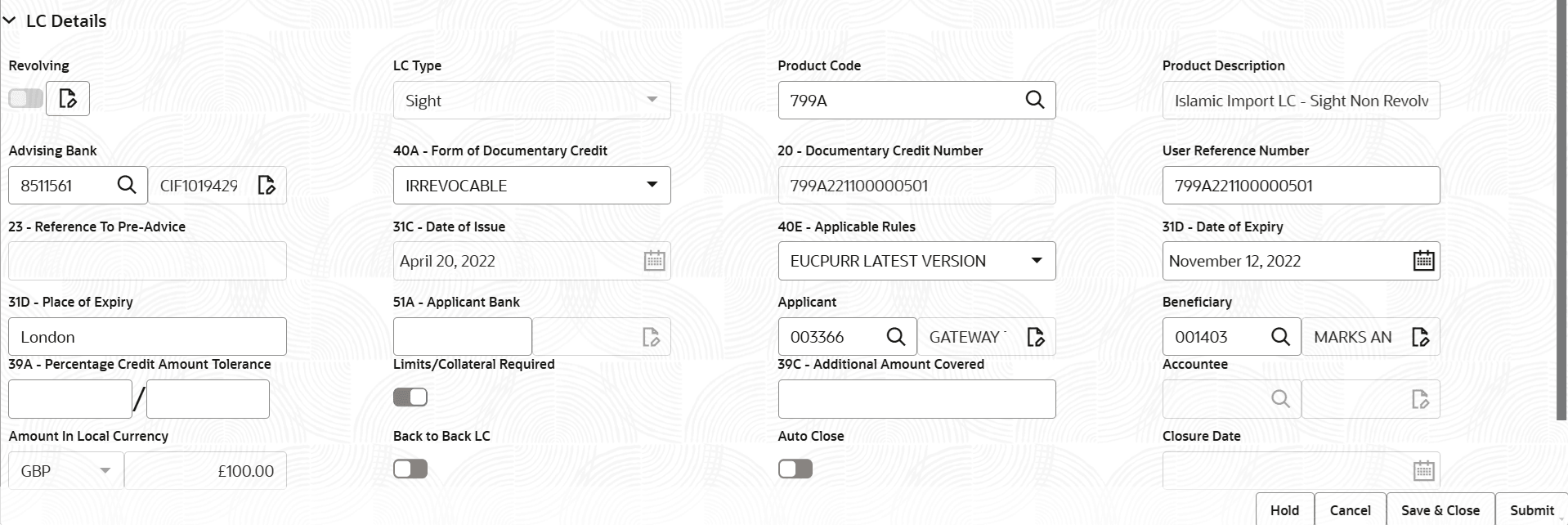Image resolution: width=1568 pixels, height=525 pixels.
Task: Open the Product Code search lookup
Action: point(1034,100)
